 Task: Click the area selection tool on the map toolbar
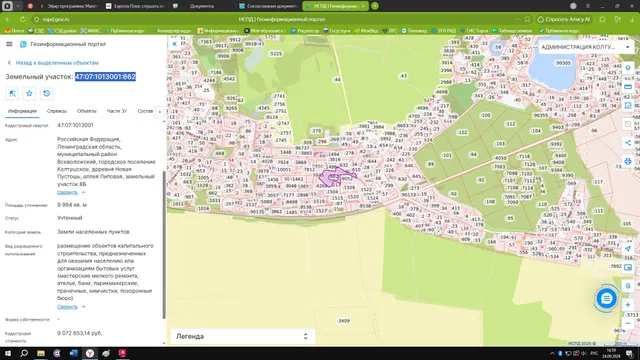click(628, 106)
